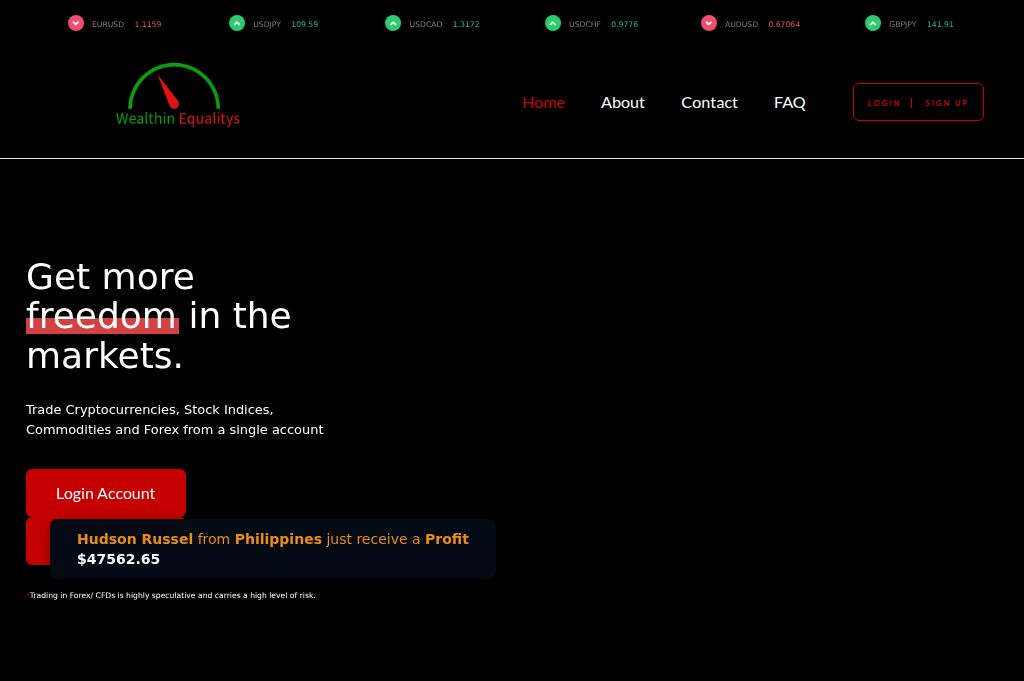Select the GBPJPY ticker label
Image resolution: width=1024 pixels, height=681 pixels.
pyautogui.click(x=903, y=24)
